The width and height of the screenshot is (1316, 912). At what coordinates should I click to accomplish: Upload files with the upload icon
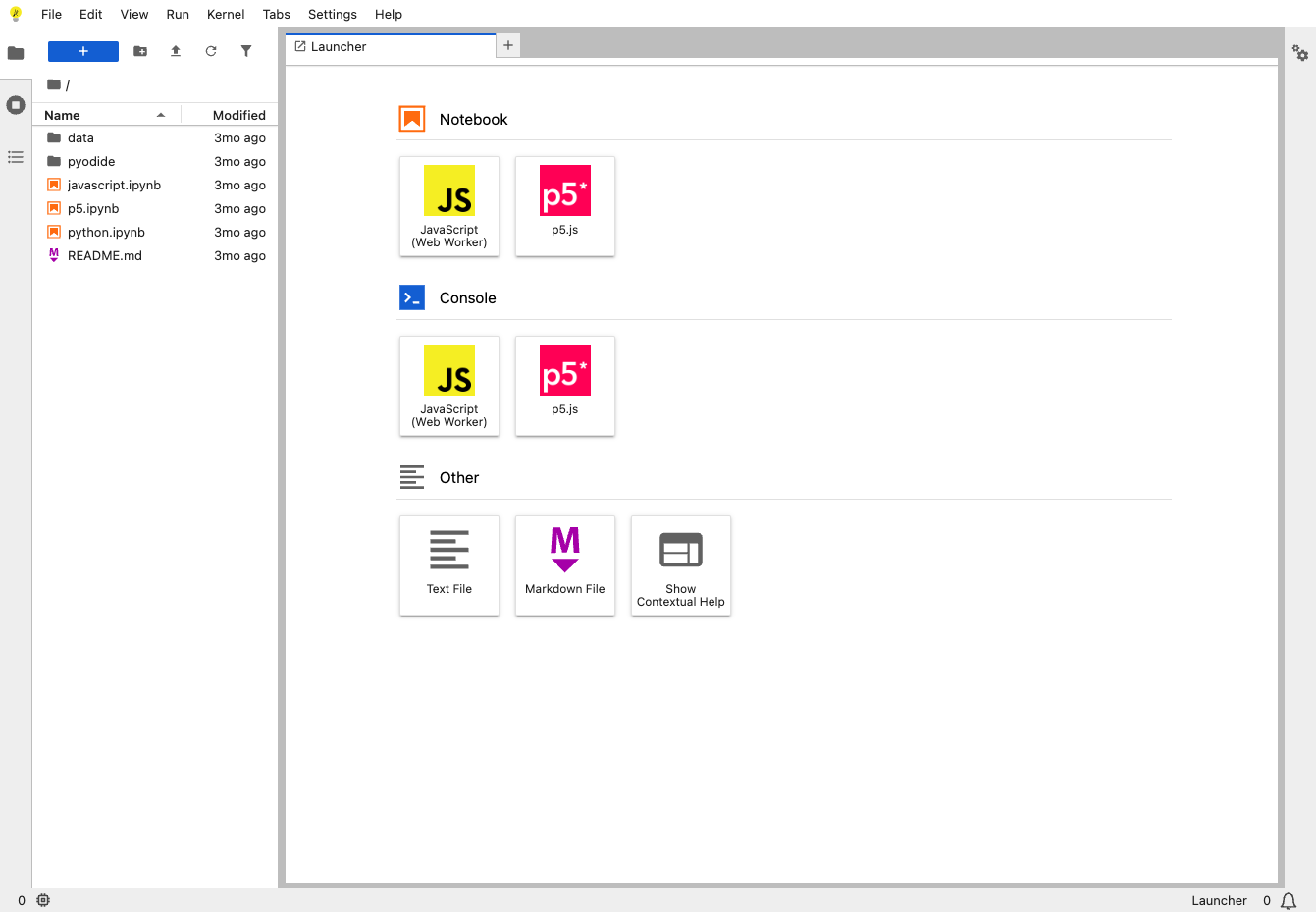click(176, 51)
